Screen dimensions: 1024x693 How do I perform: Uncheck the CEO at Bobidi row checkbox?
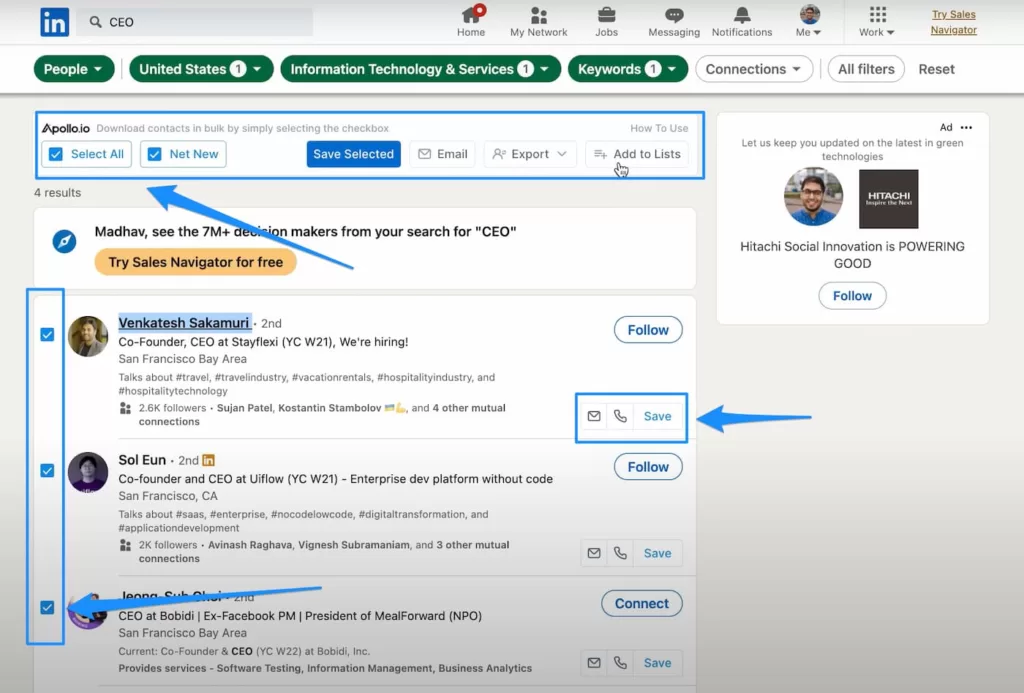(x=47, y=607)
